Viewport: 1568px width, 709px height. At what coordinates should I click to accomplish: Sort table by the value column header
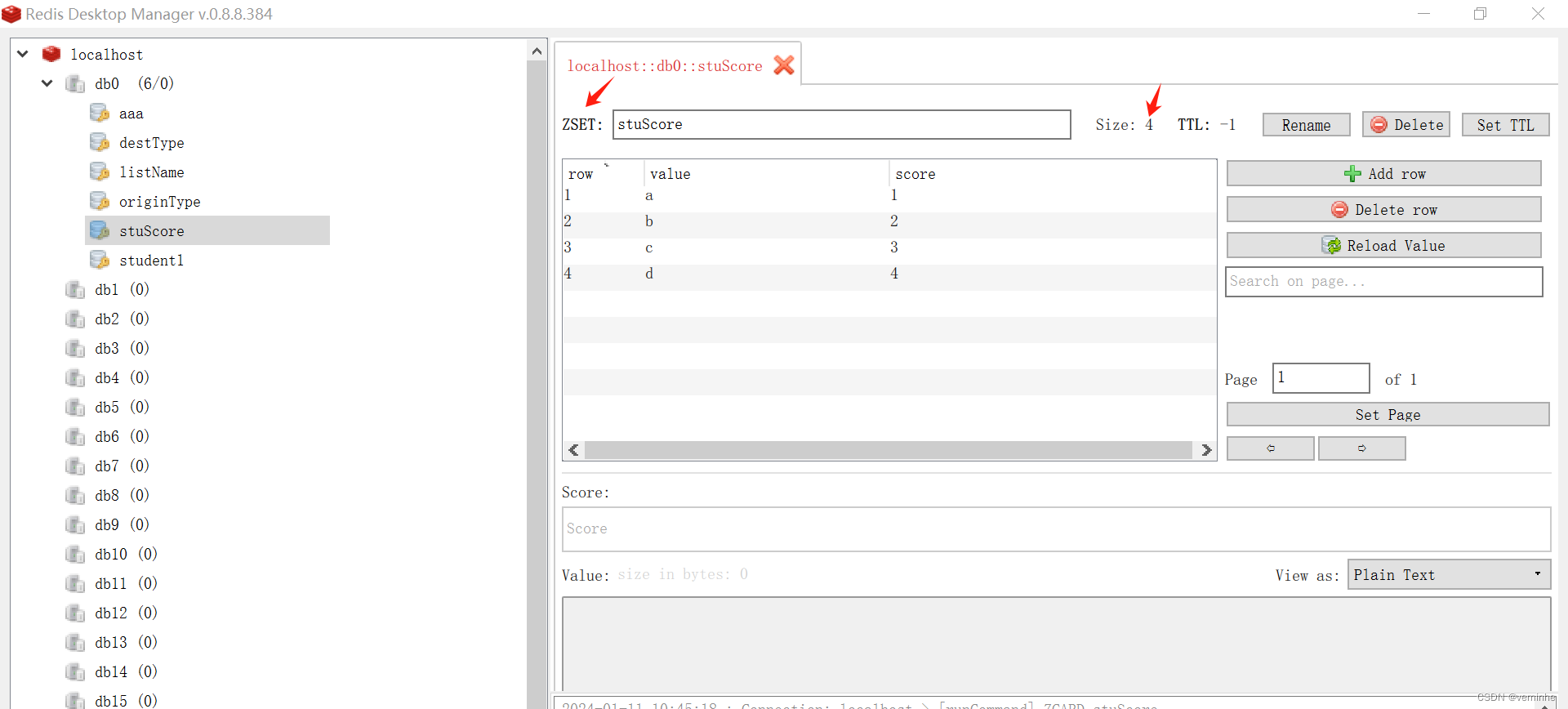pyautogui.click(x=767, y=173)
